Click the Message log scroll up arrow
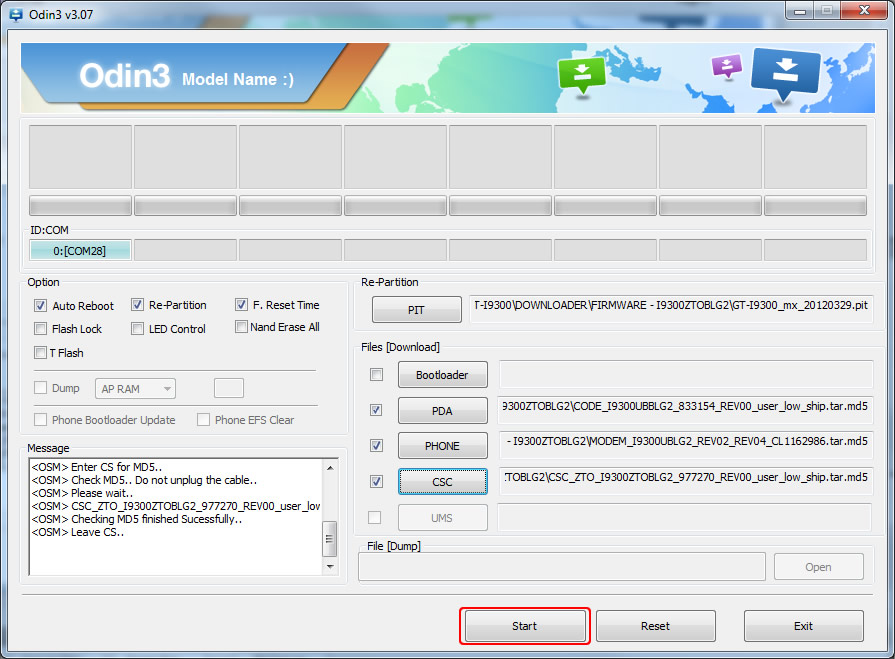This screenshot has width=895, height=659. pyautogui.click(x=330, y=468)
